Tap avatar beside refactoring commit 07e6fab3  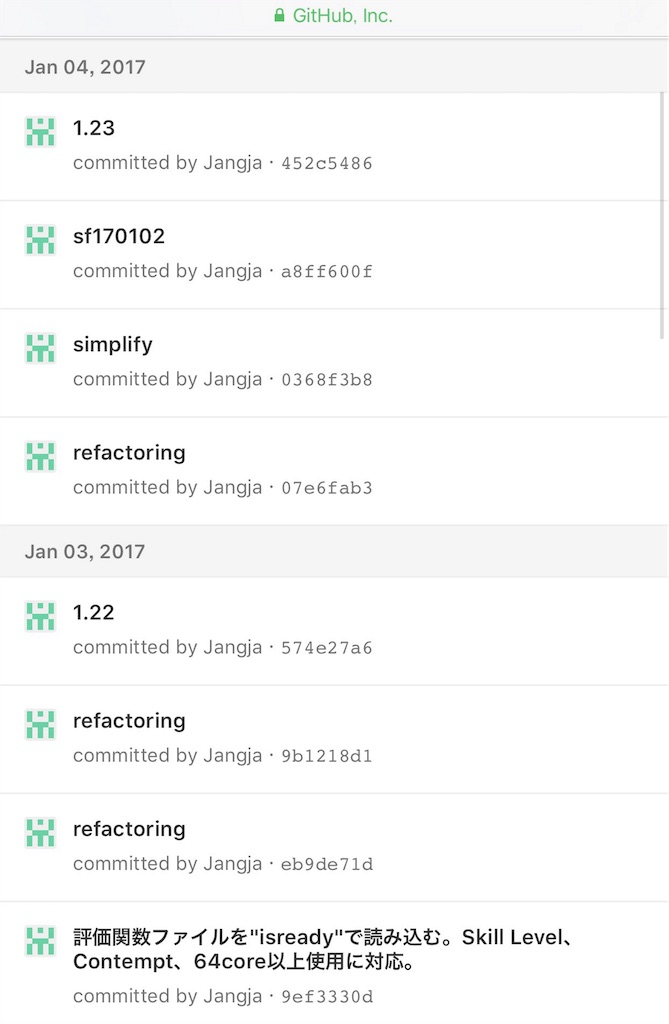click(40, 456)
